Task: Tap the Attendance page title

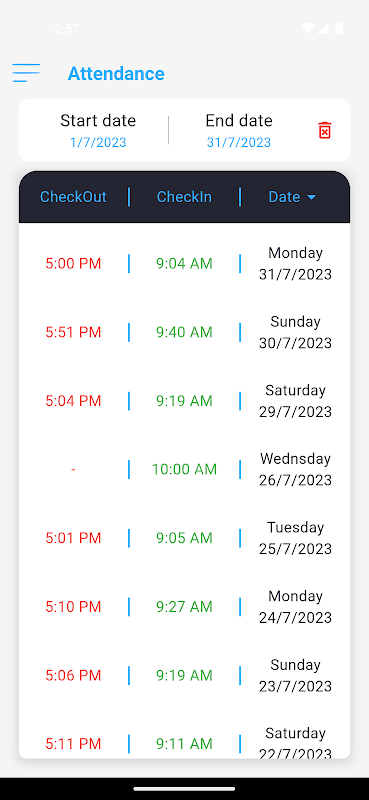Action: pyautogui.click(x=116, y=73)
